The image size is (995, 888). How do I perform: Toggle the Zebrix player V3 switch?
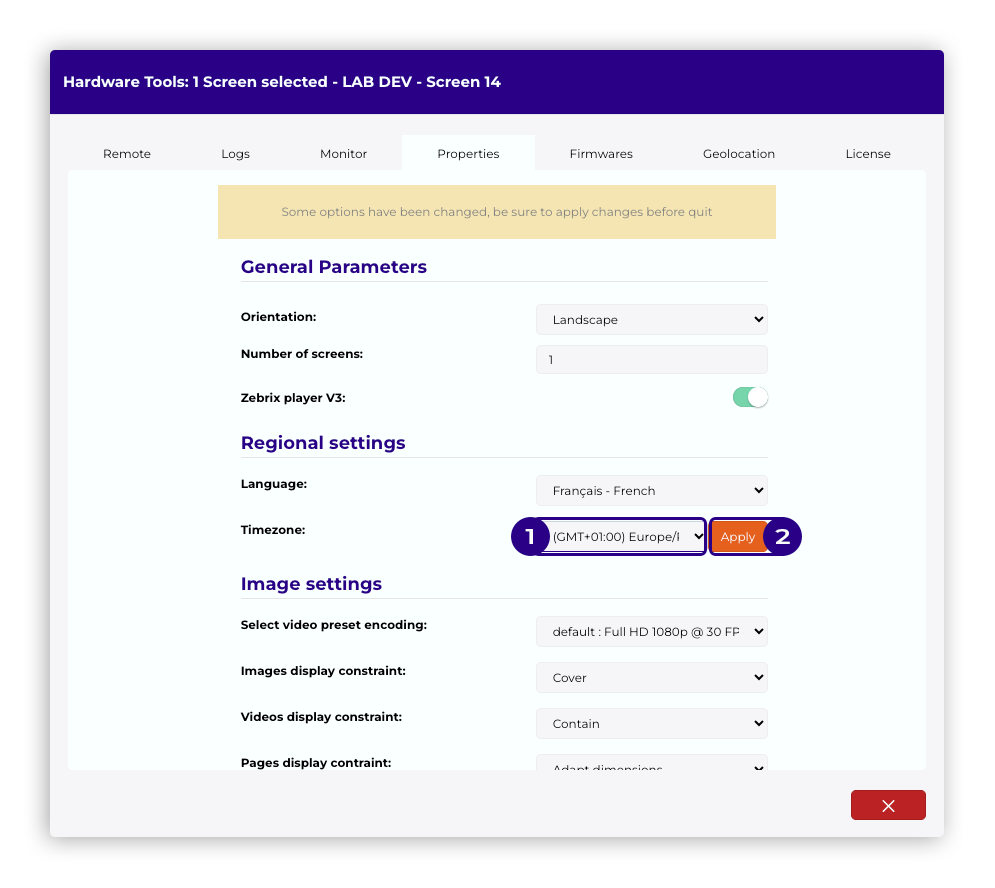click(750, 397)
